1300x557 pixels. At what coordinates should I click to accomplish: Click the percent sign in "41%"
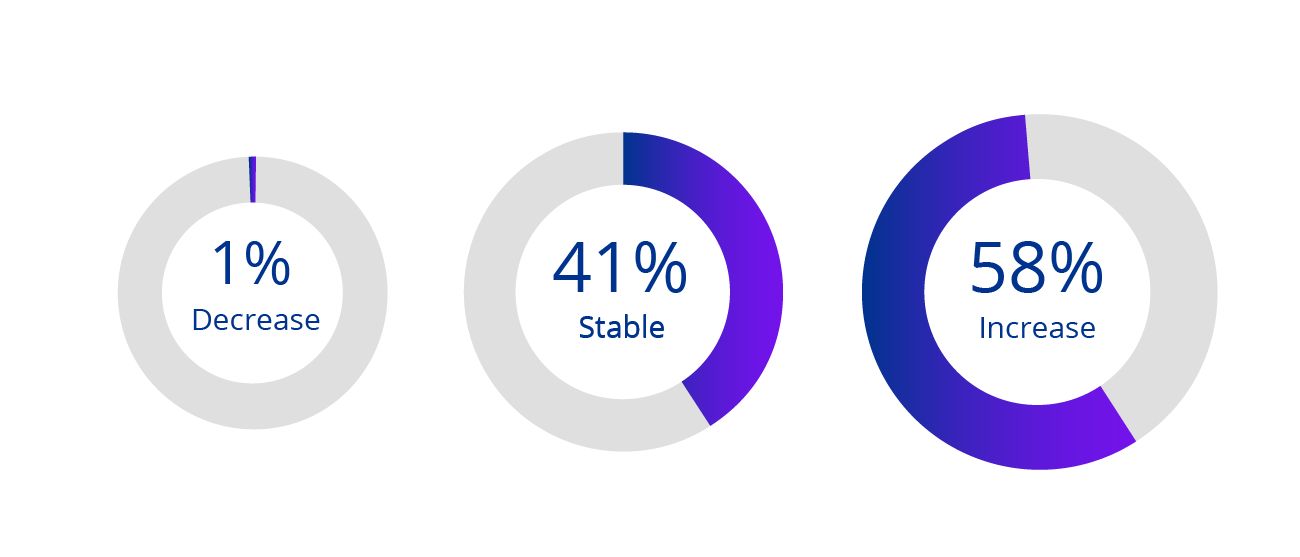coord(659,270)
